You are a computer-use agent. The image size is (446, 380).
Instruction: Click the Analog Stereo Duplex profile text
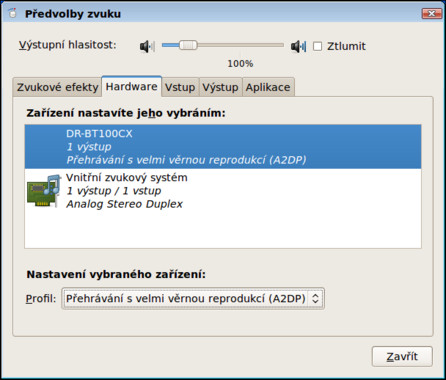124,204
